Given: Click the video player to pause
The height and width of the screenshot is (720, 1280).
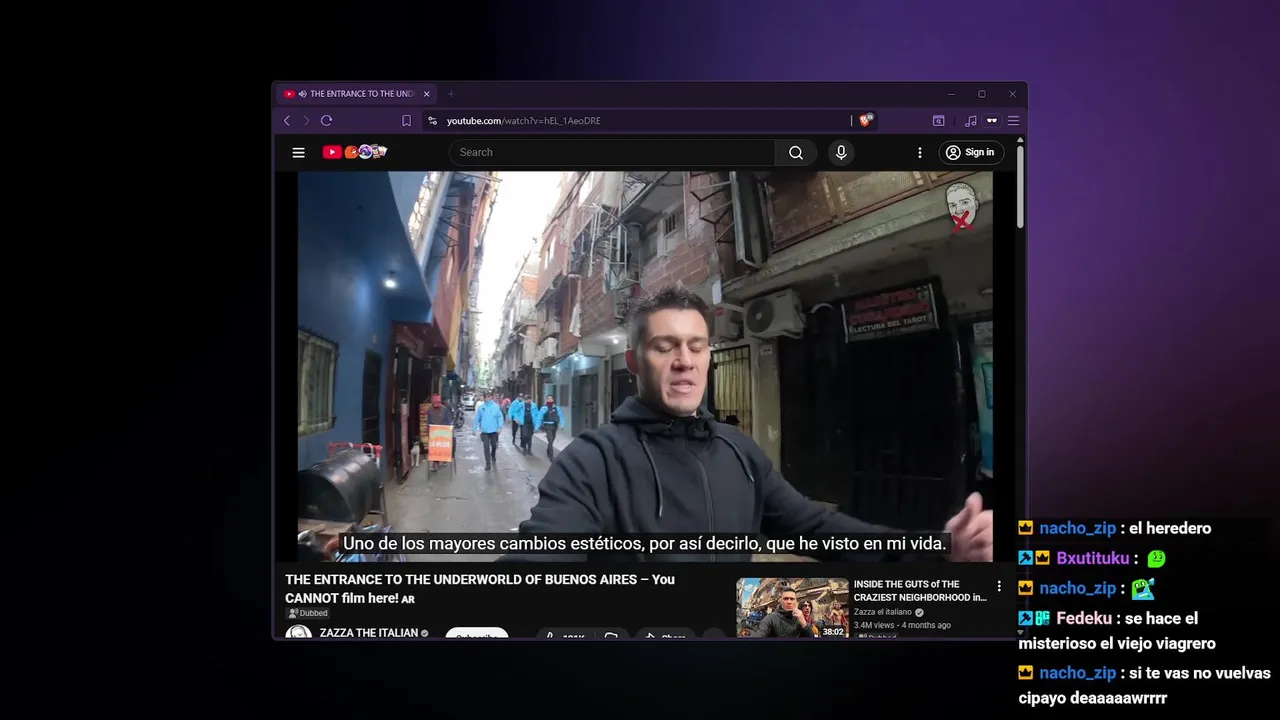Looking at the screenshot, I should pos(645,366).
